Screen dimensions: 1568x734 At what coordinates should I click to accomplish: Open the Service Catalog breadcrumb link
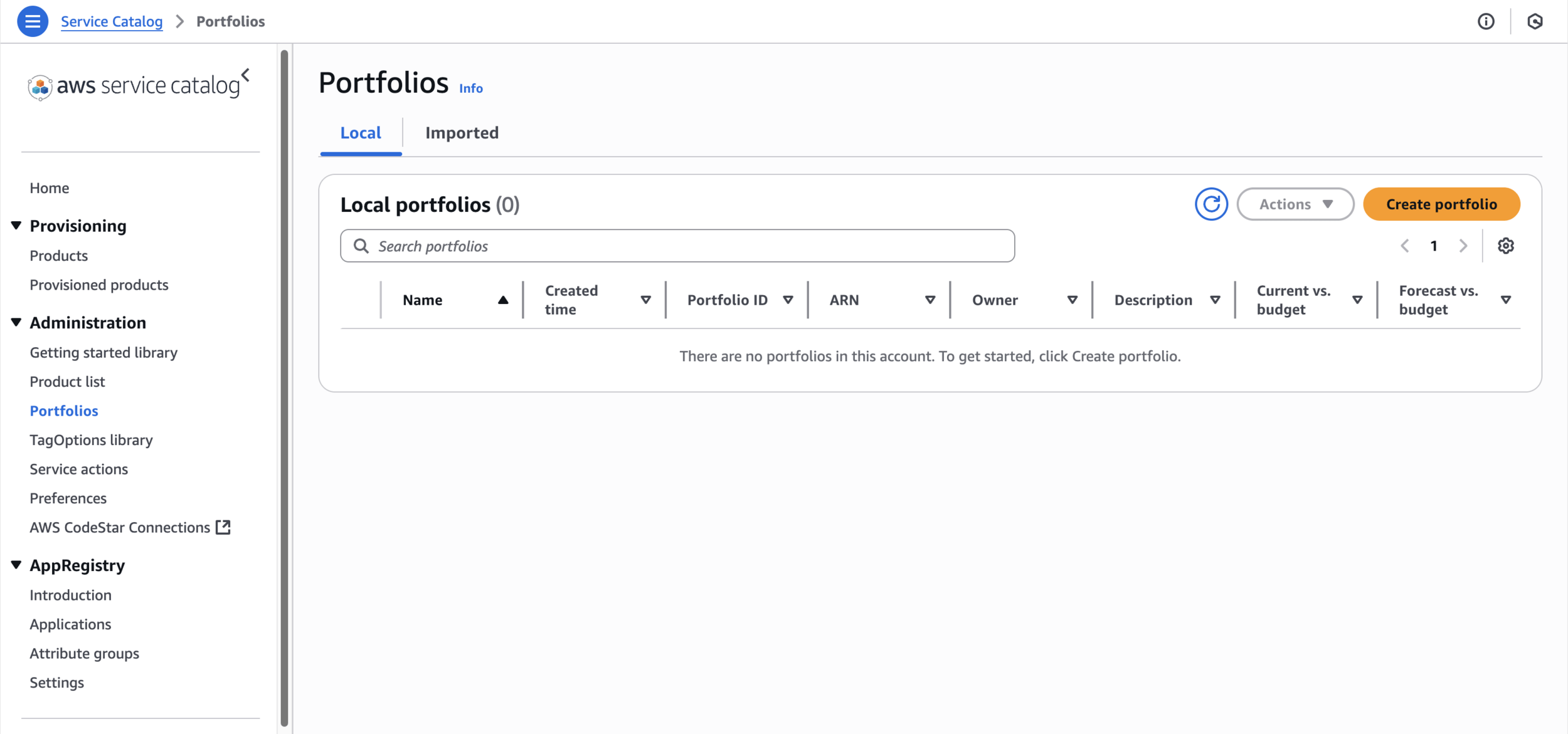(112, 21)
